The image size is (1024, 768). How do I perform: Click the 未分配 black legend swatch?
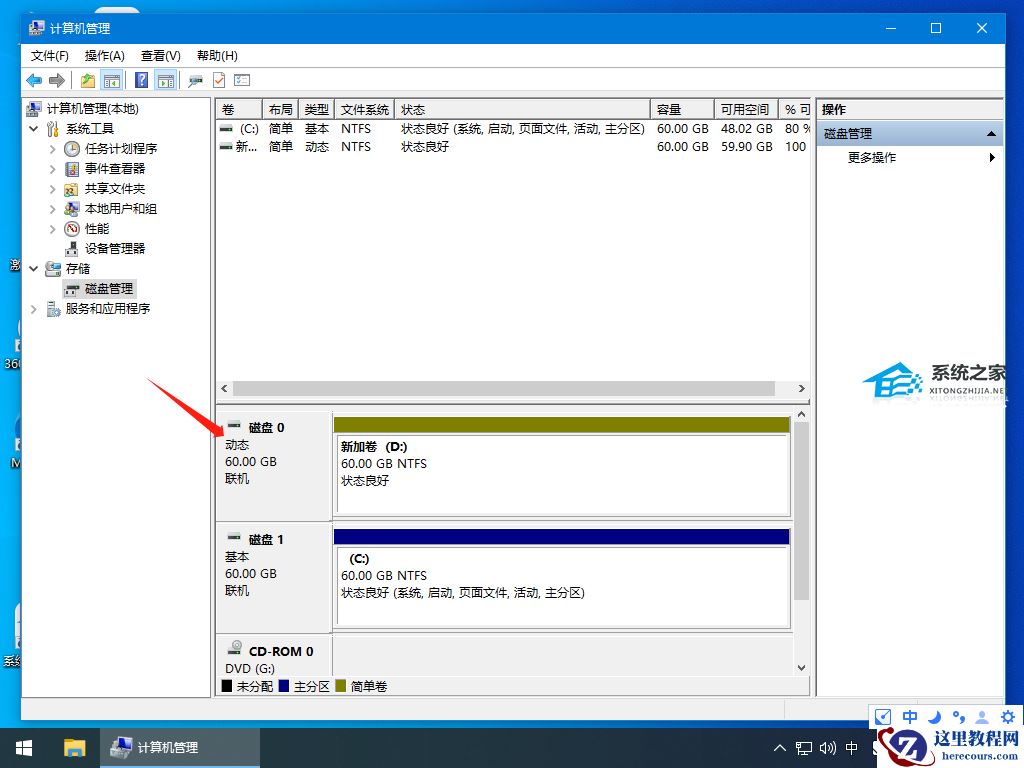point(227,686)
